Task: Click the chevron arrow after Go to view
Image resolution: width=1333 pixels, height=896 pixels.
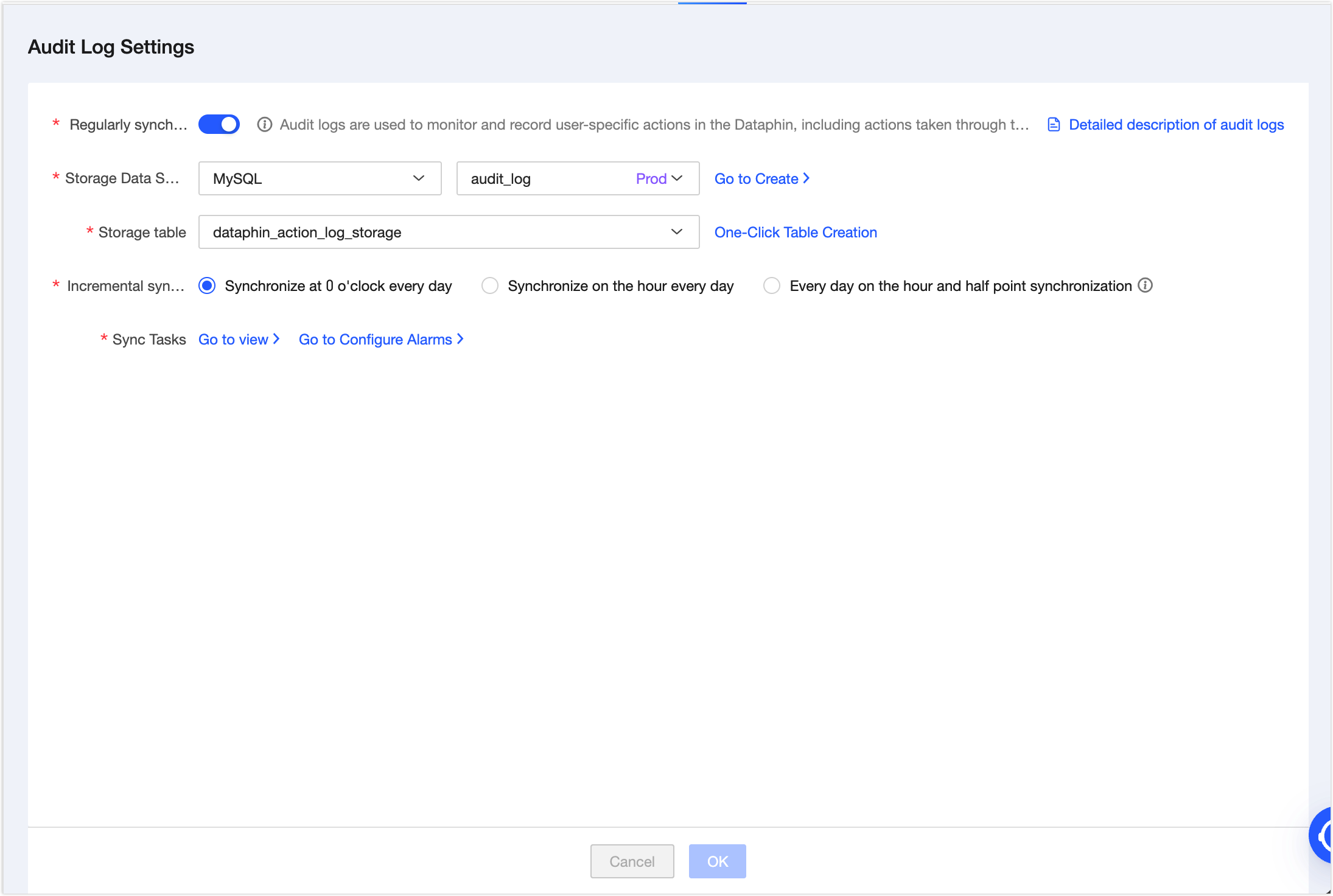Action: pyautogui.click(x=276, y=339)
